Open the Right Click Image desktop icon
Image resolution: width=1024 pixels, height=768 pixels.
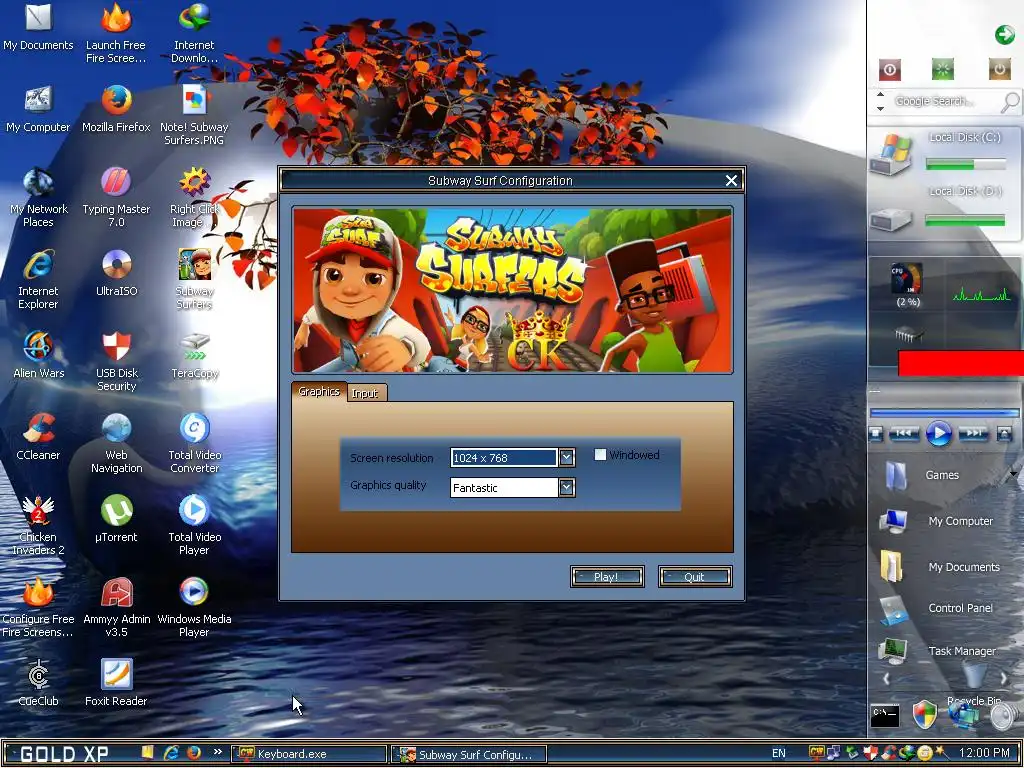click(194, 197)
